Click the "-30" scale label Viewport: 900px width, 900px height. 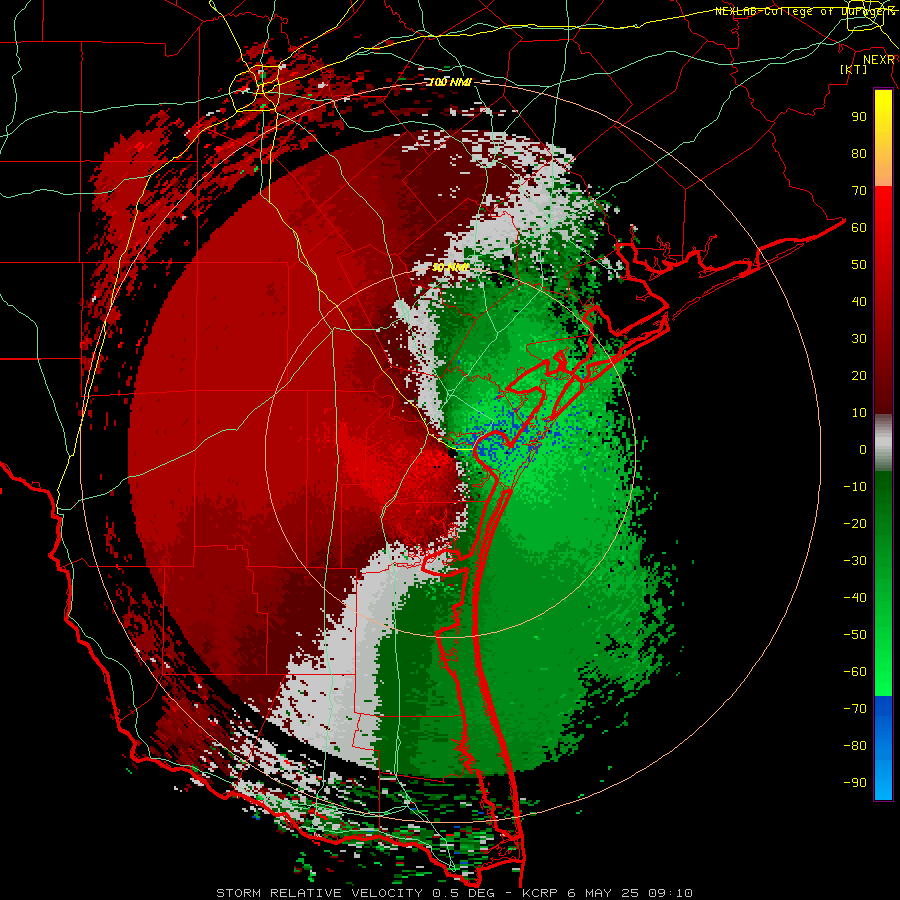(855, 561)
